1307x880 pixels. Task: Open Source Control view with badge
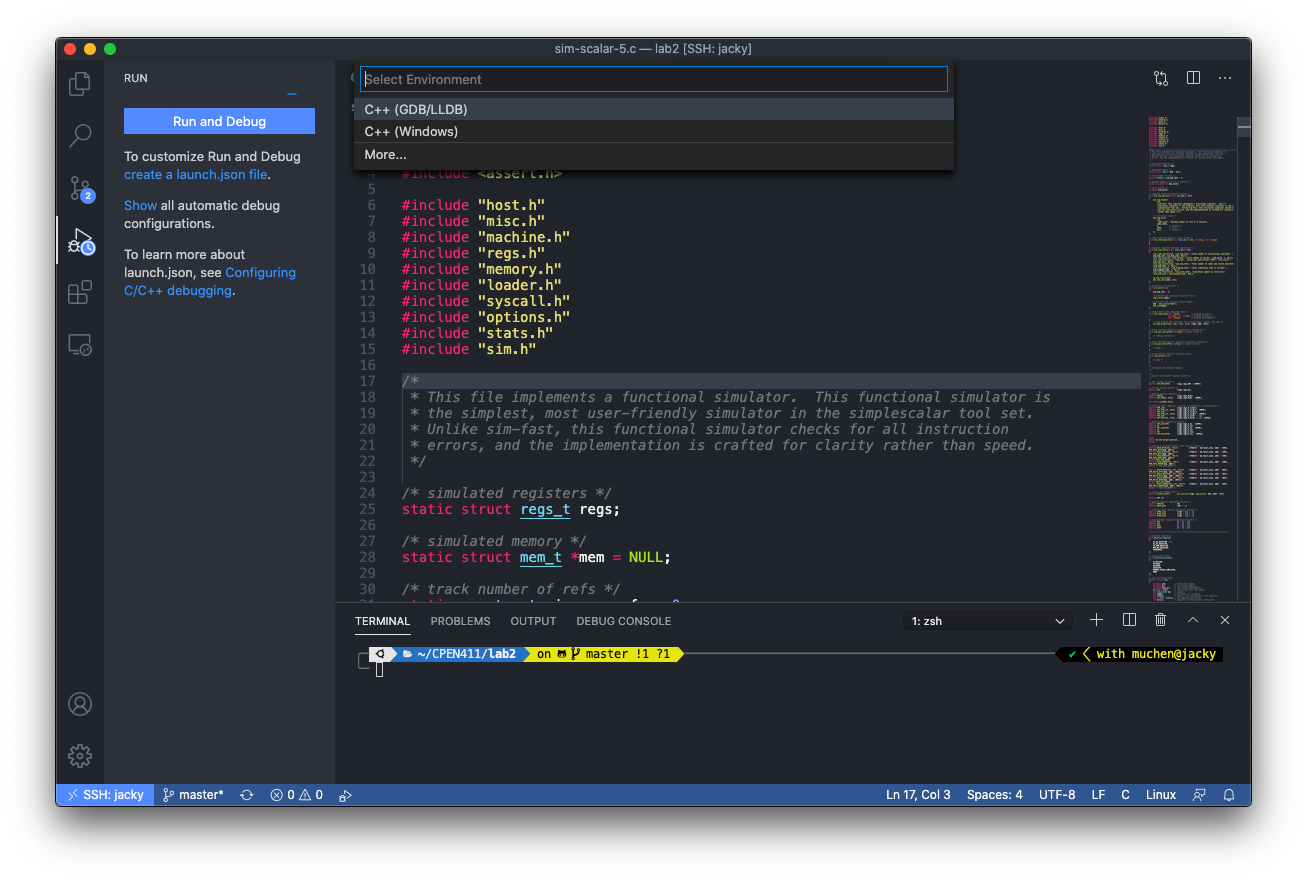coord(80,188)
